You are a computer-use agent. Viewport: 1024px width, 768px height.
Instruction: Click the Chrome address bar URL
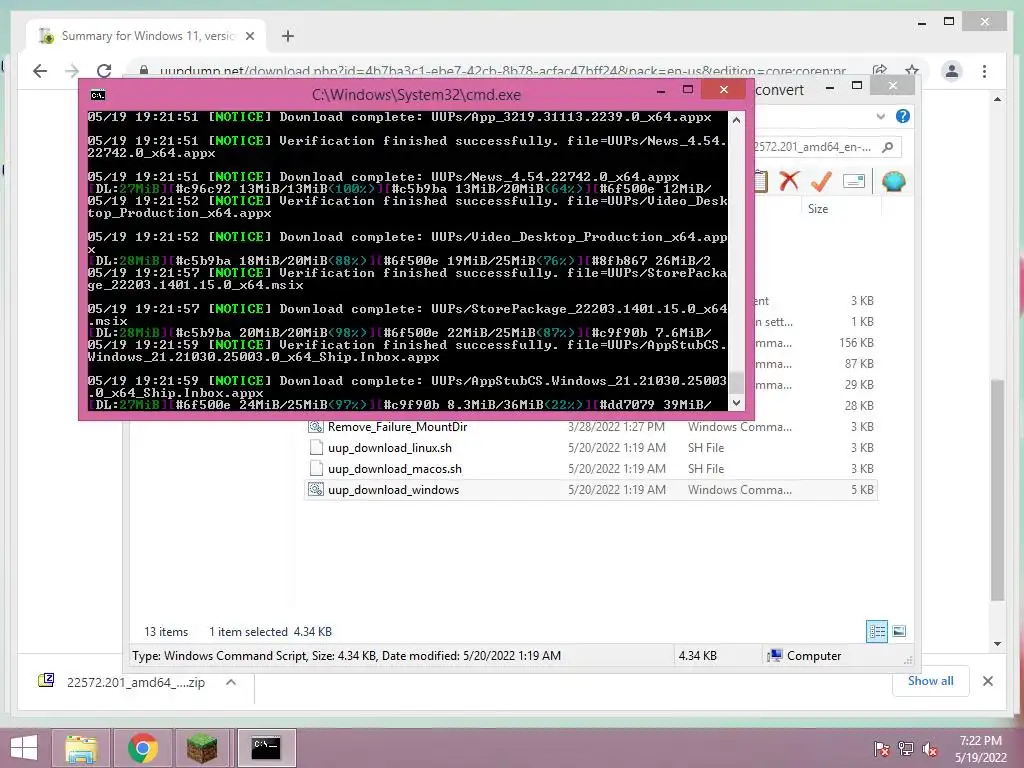tap(503, 71)
